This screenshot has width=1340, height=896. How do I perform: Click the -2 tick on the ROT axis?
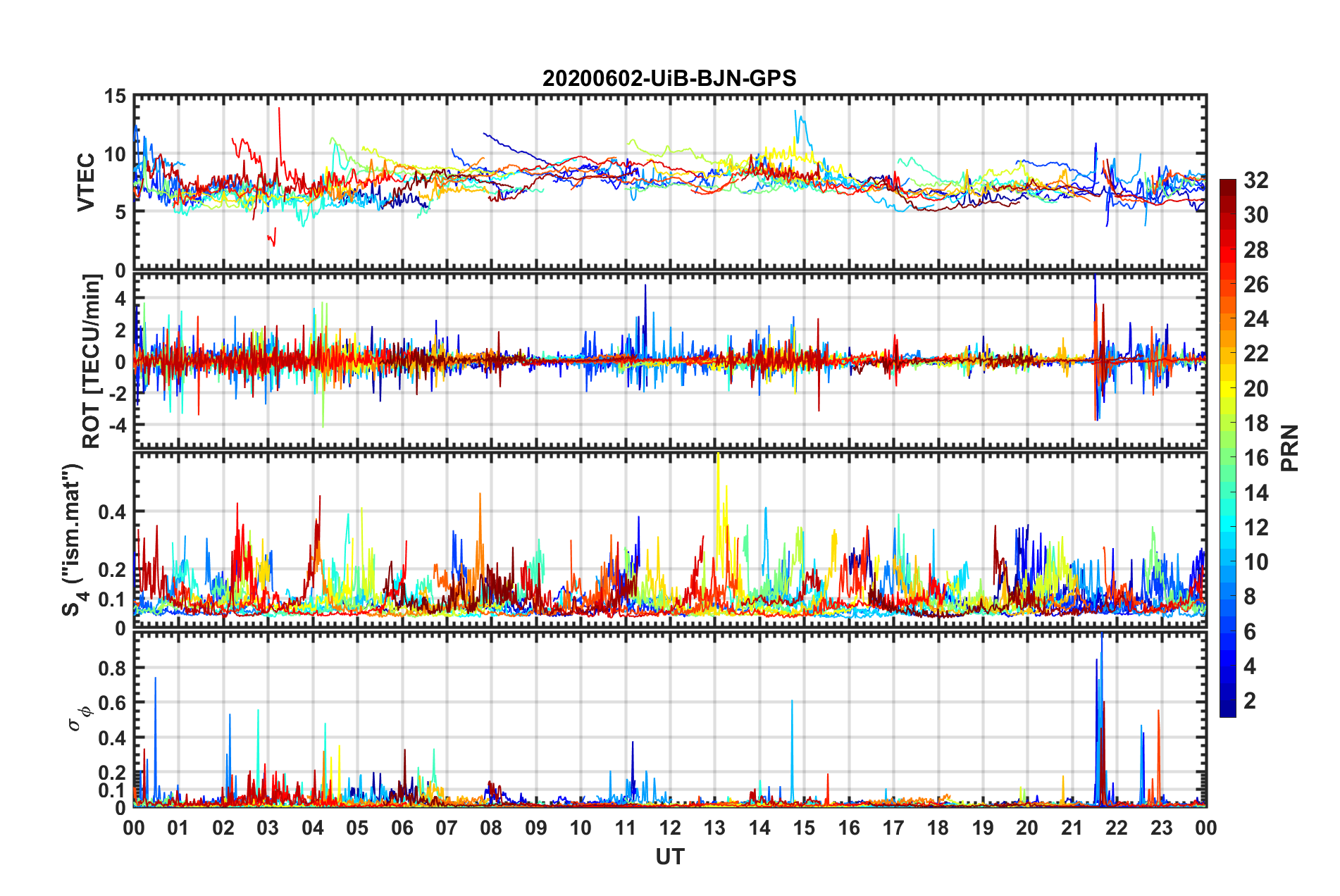[117, 394]
